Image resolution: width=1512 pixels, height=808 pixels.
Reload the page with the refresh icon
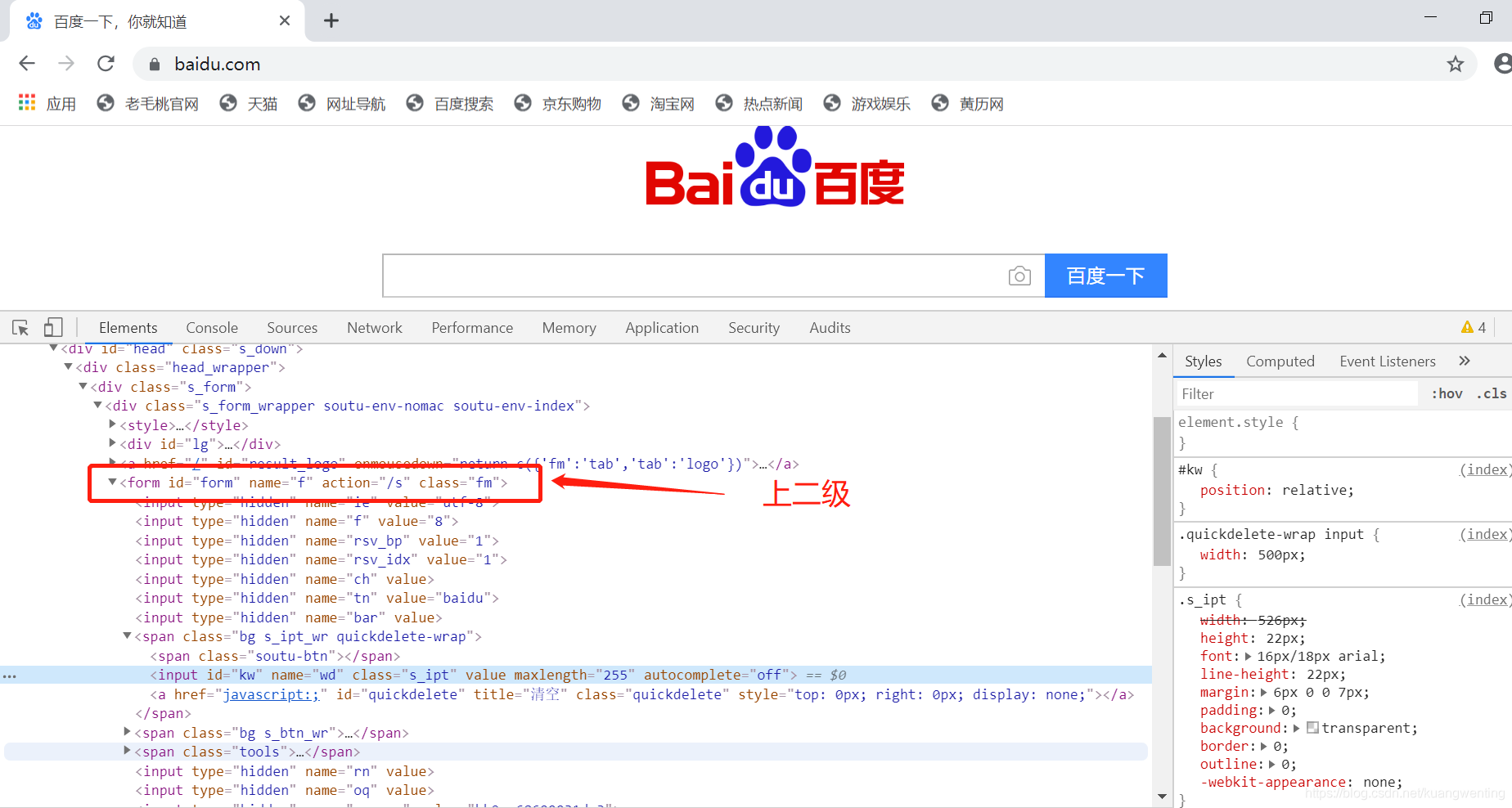[x=106, y=64]
